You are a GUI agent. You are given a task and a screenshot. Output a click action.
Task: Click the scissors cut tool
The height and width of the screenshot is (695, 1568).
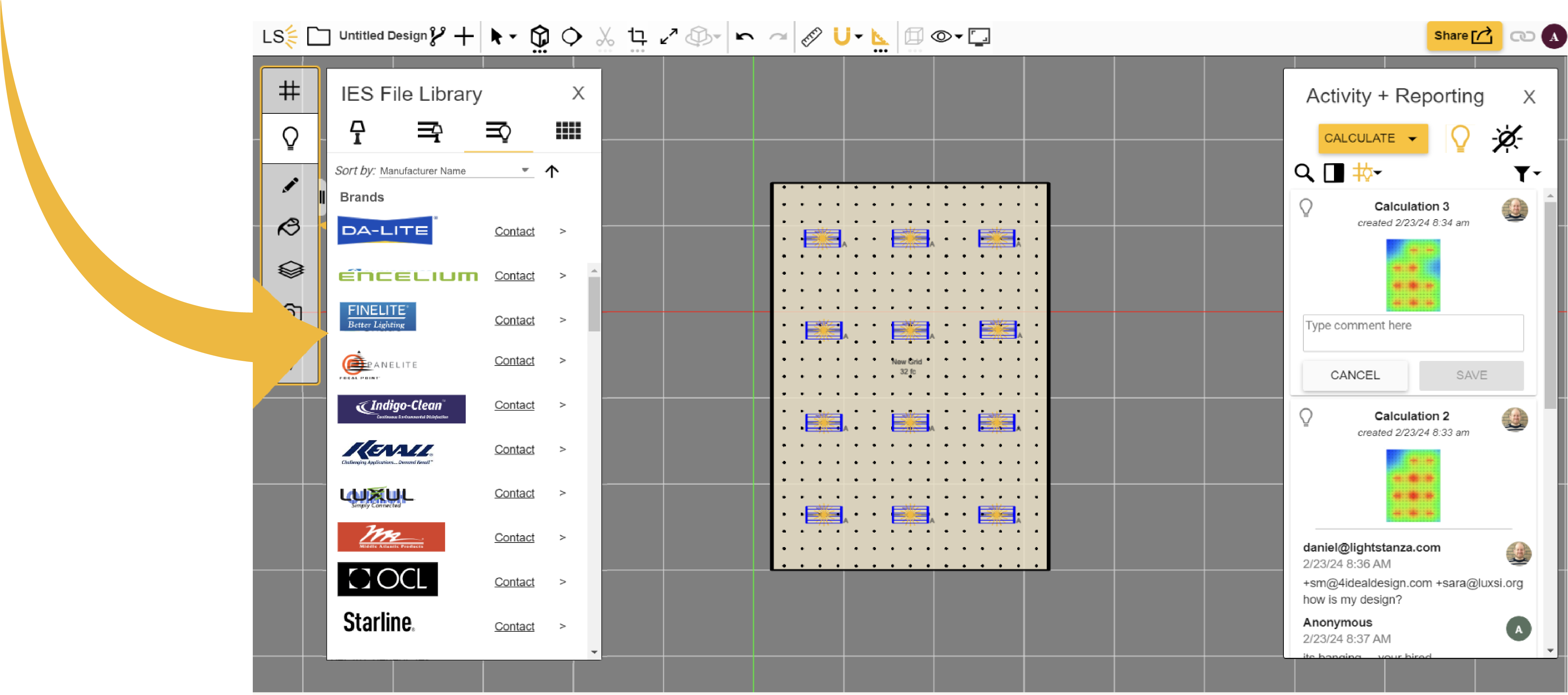pos(605,36)
